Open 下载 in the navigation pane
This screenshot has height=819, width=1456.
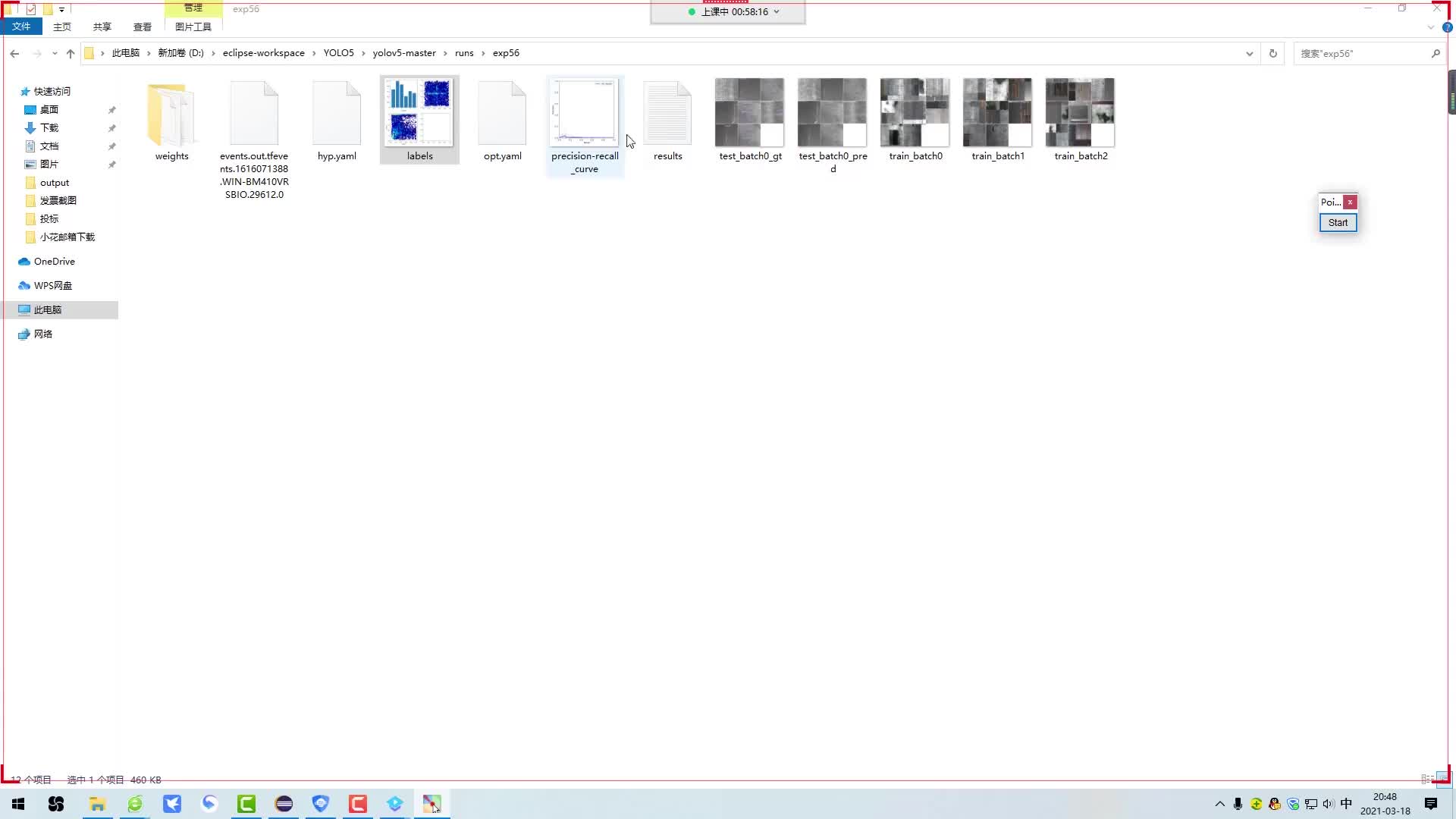point(49,127)
